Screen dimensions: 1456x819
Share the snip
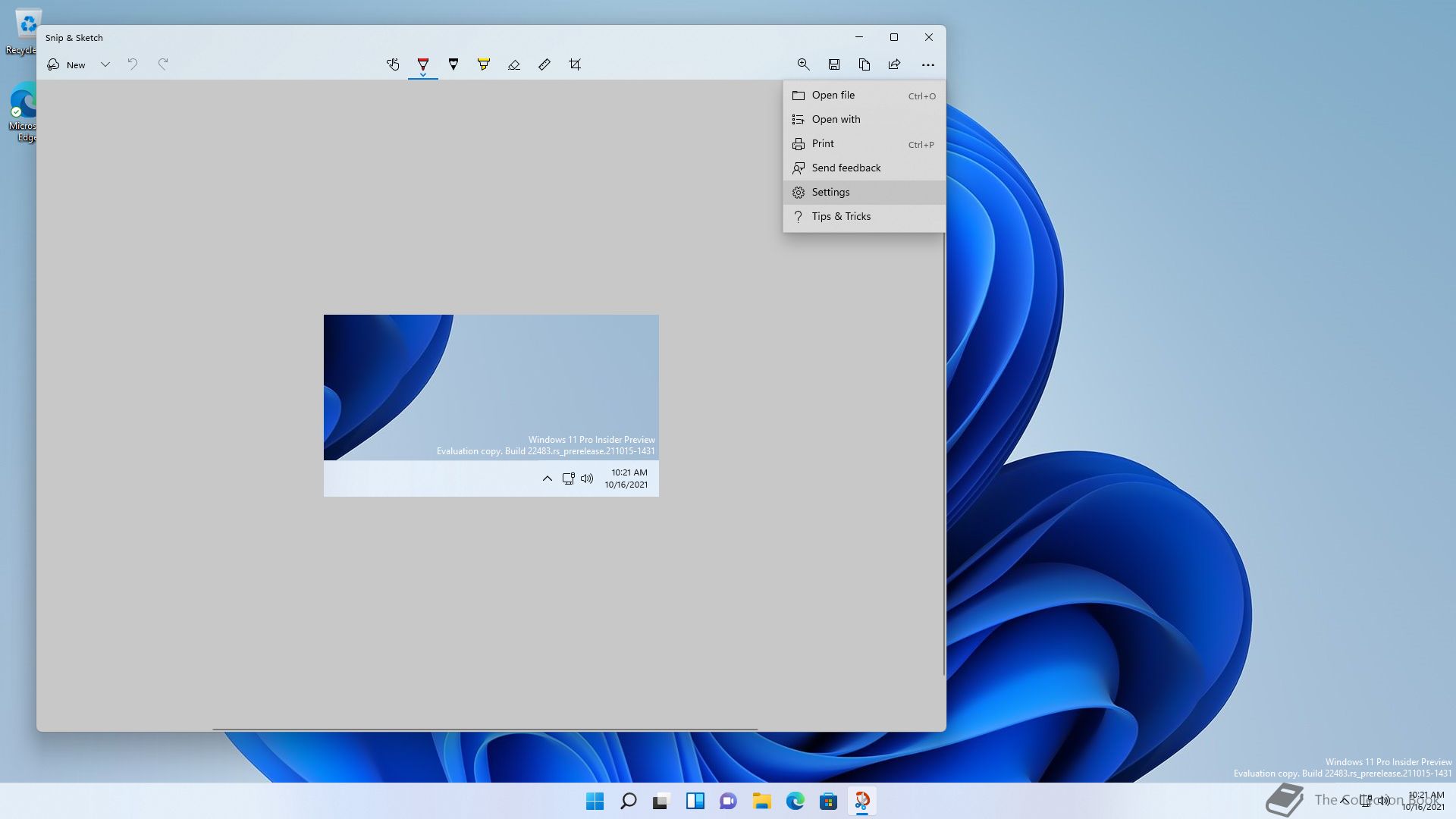pyautogui.click(x=895, y=64)
